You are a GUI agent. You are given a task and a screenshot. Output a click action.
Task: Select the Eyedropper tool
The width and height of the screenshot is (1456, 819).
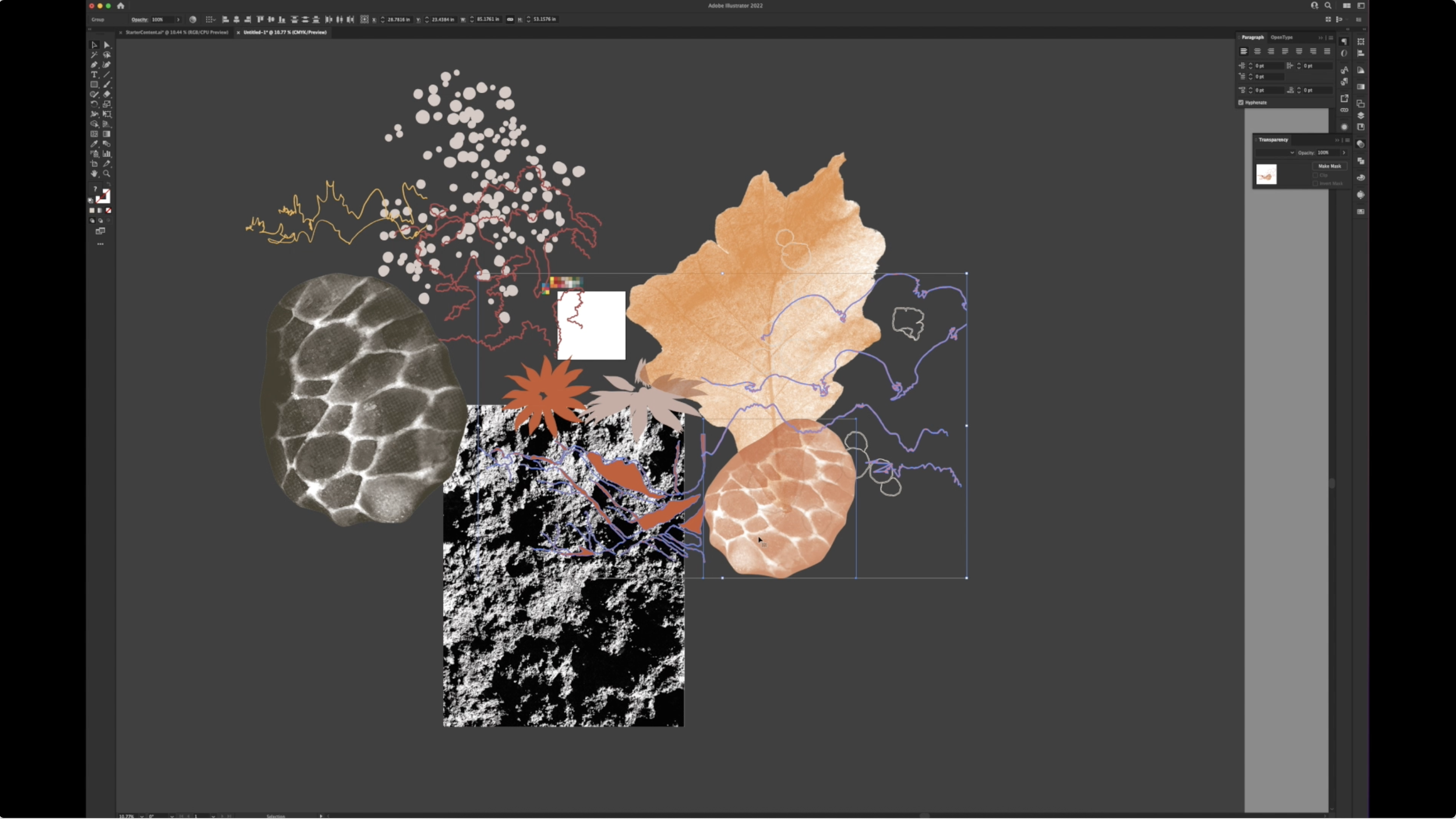click(x=94, y=144)
